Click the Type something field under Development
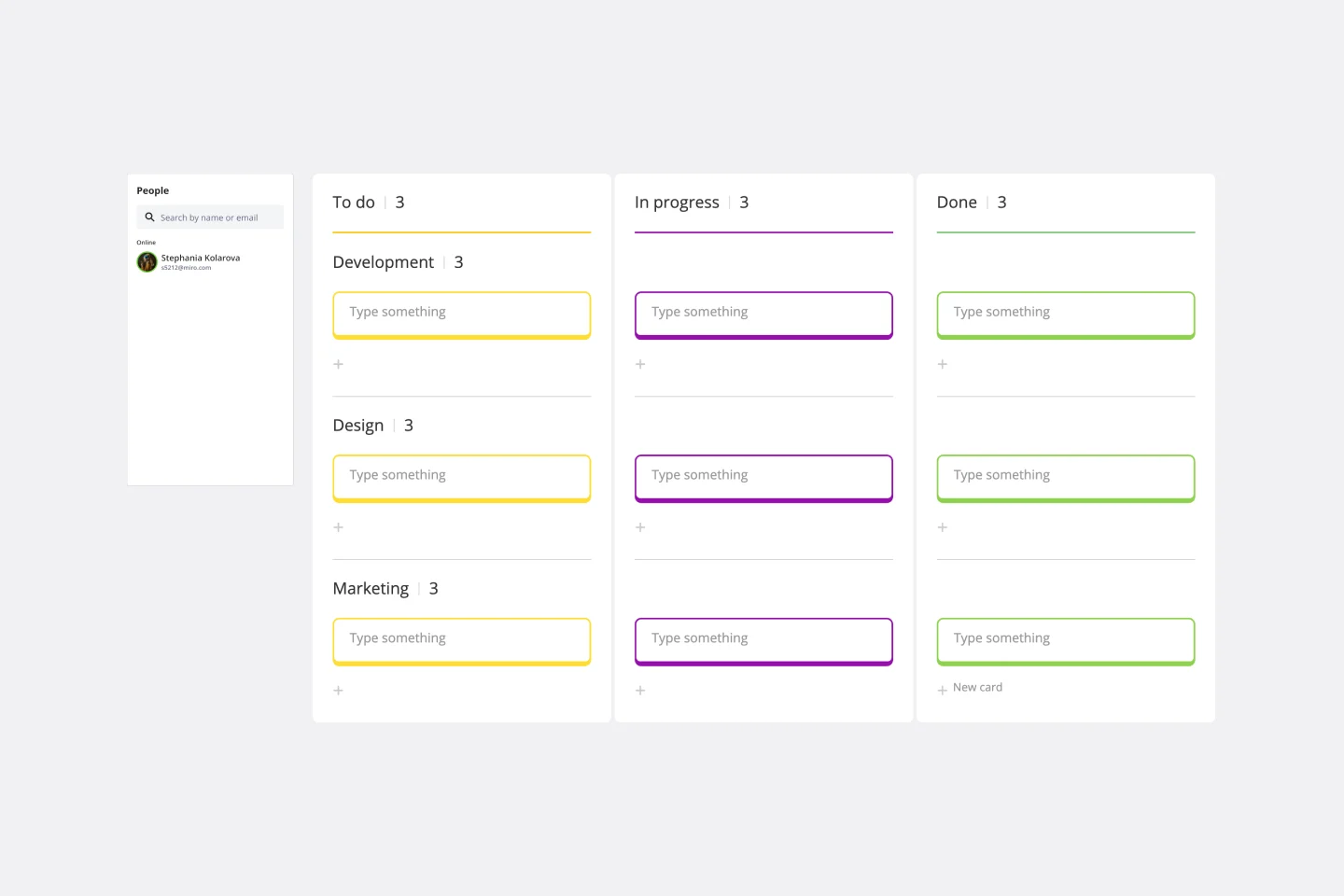This screenshot has width=1344, height=896. tap(461, 313)
